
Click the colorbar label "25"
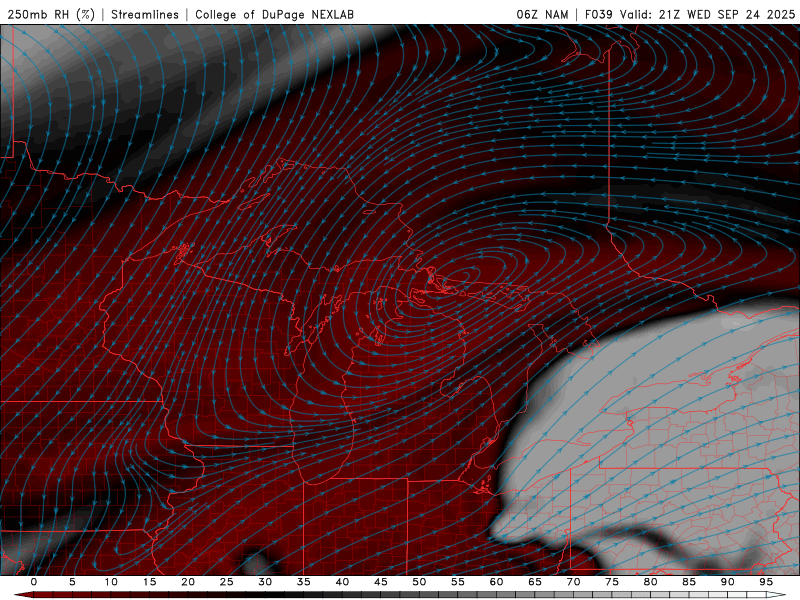[x=227, y=582]
